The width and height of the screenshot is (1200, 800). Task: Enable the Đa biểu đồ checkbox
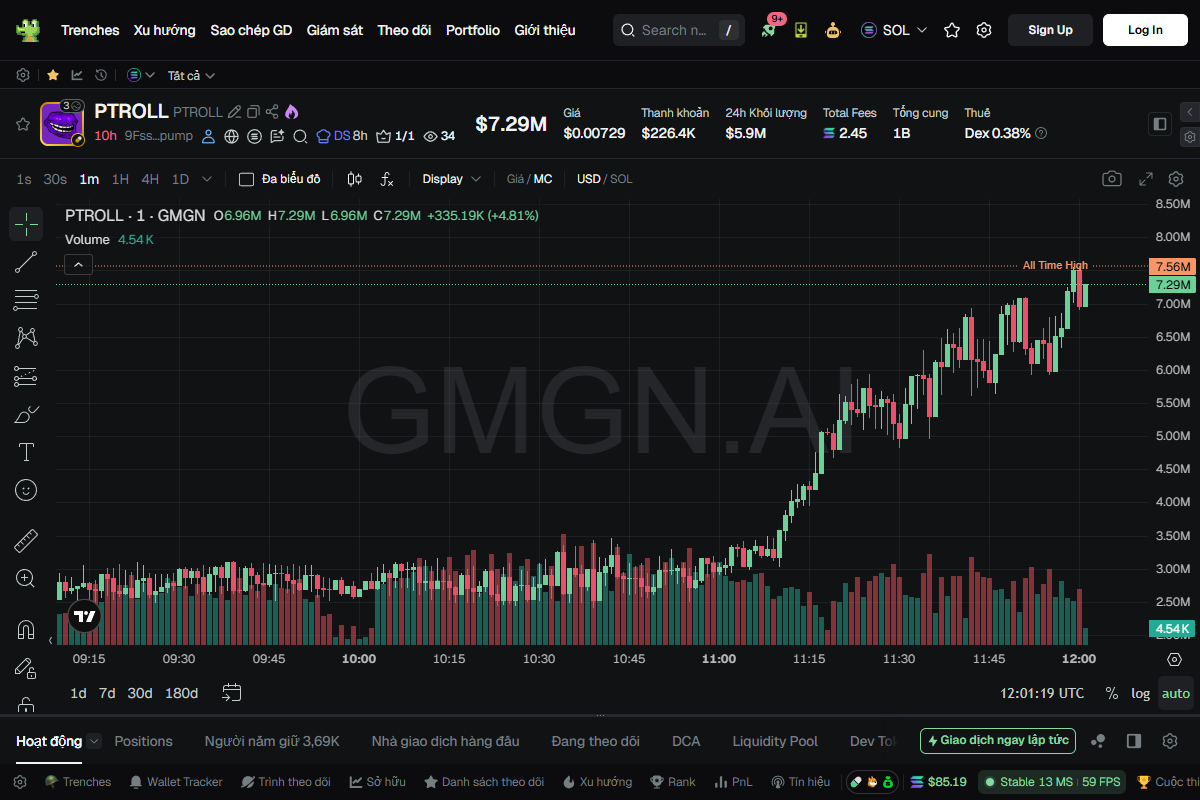(x=246, y=179)
